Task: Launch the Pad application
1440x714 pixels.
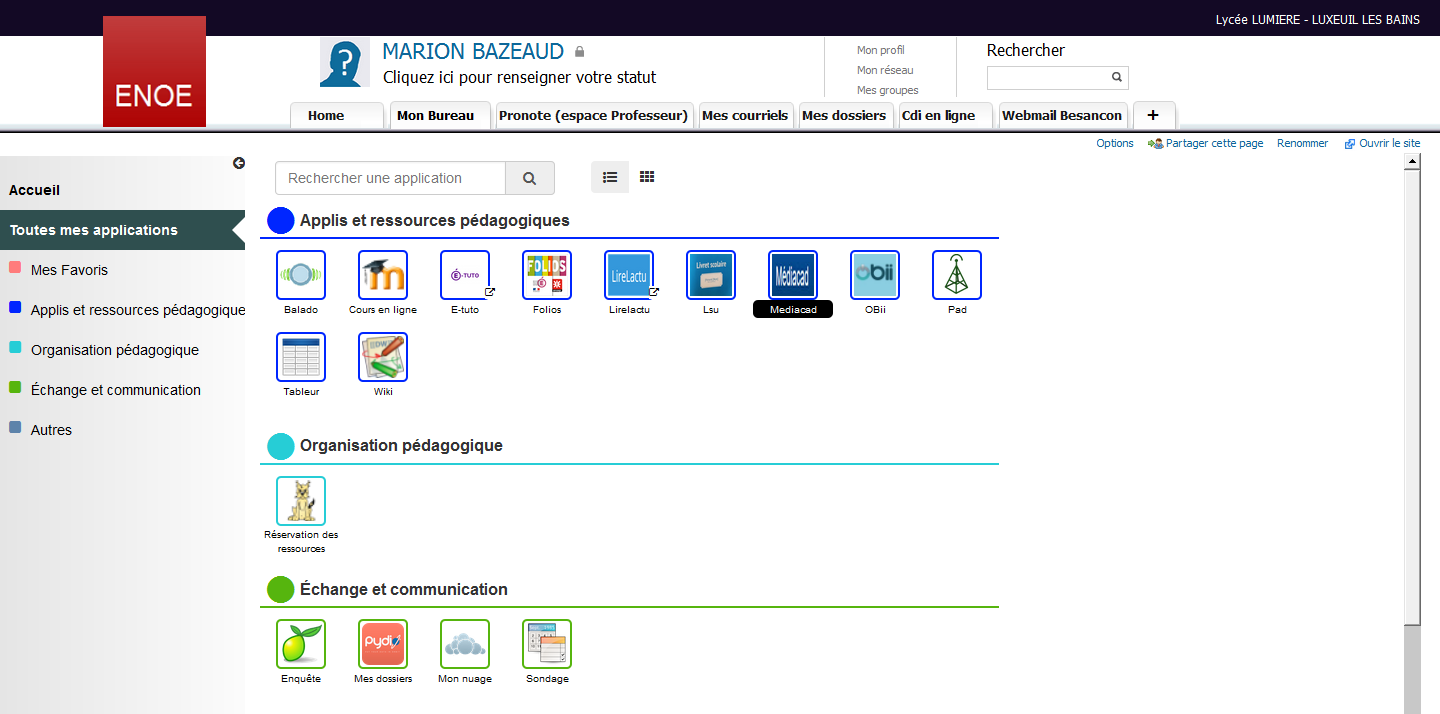Action: (x=957, y=275)
